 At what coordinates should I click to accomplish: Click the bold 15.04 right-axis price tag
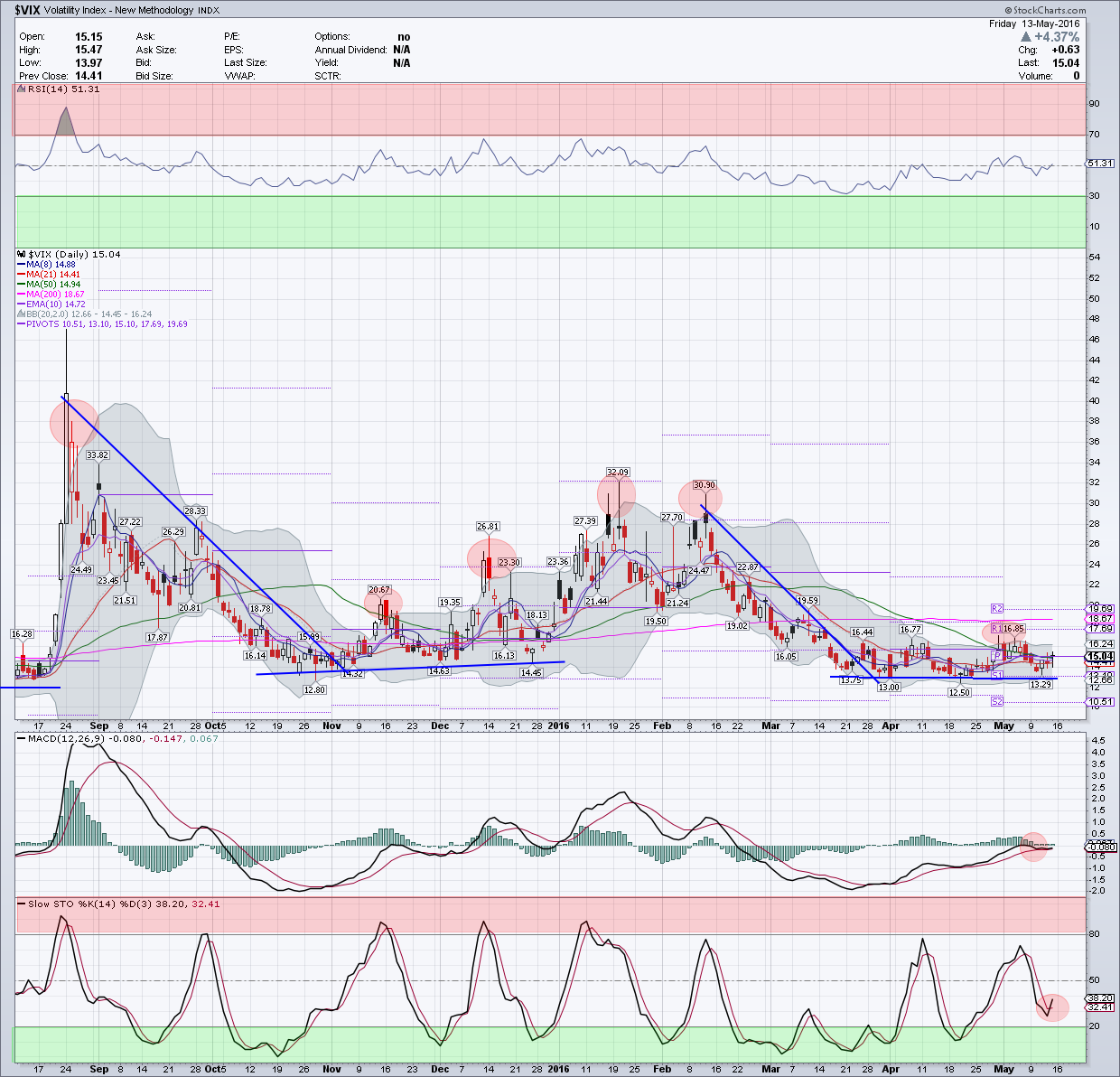click(x=1100, y=656)
